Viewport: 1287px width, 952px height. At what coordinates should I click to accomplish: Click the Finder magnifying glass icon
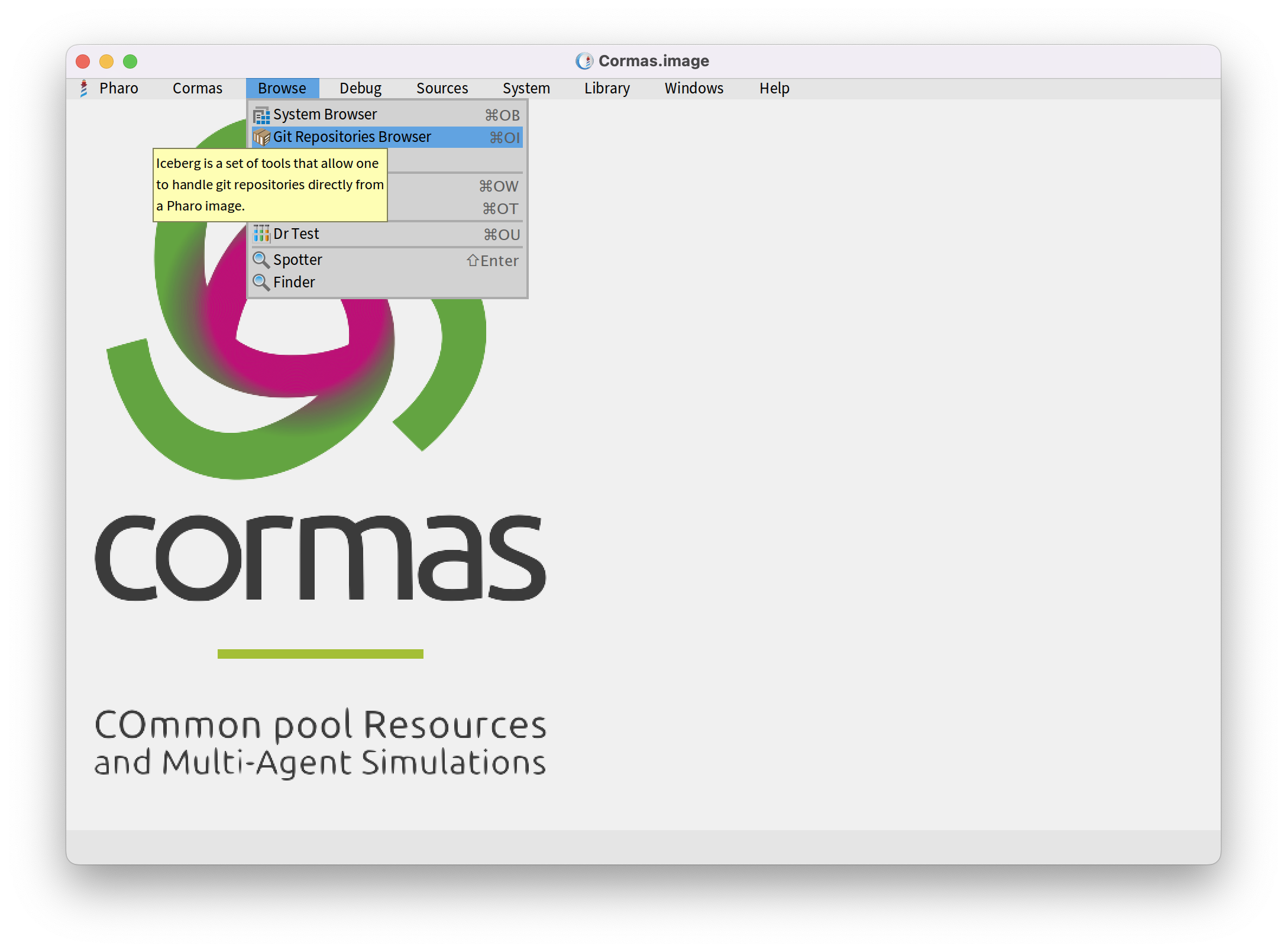point(261,283)
